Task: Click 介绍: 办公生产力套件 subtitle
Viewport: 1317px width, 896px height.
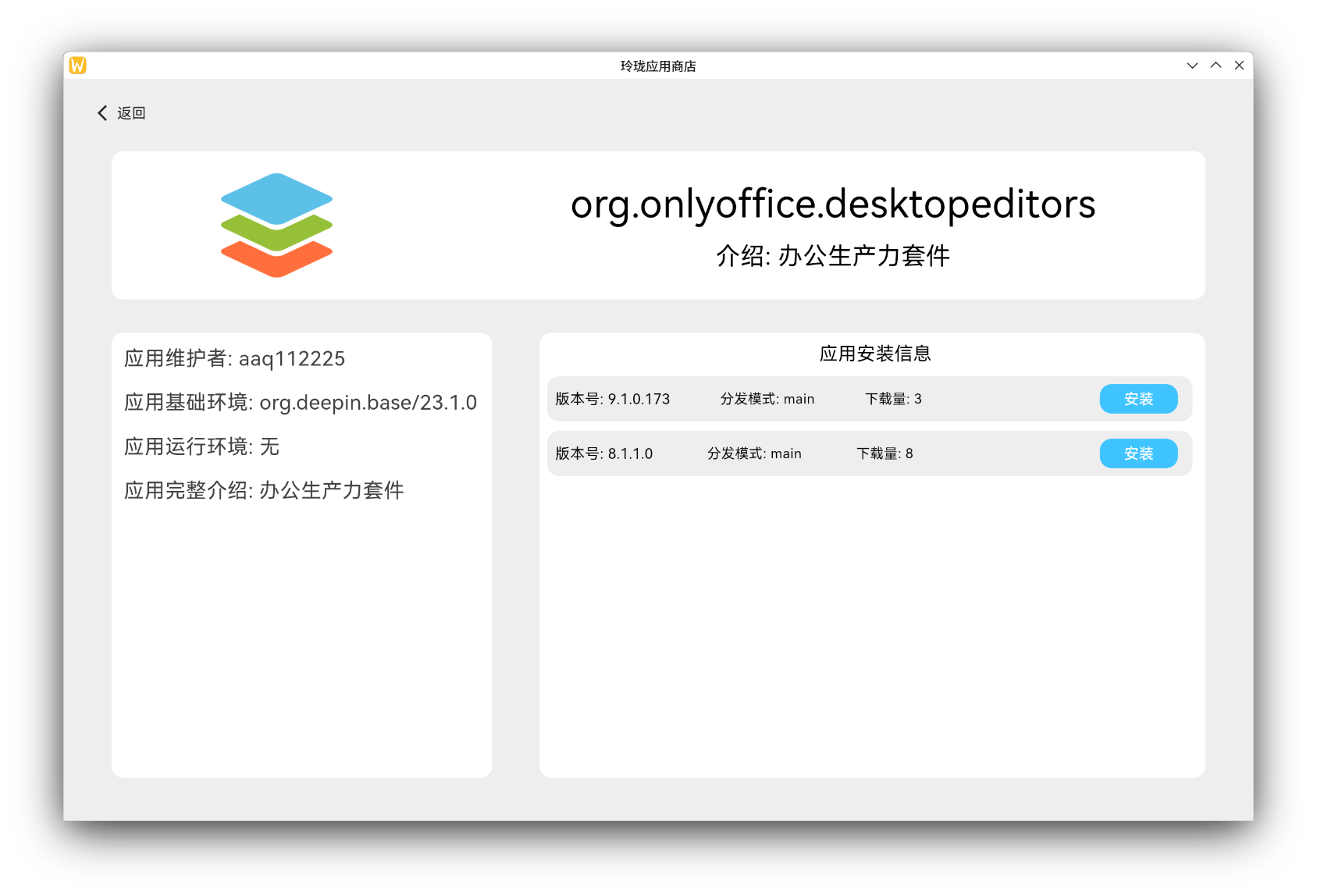Action: [x=833, y=256]
